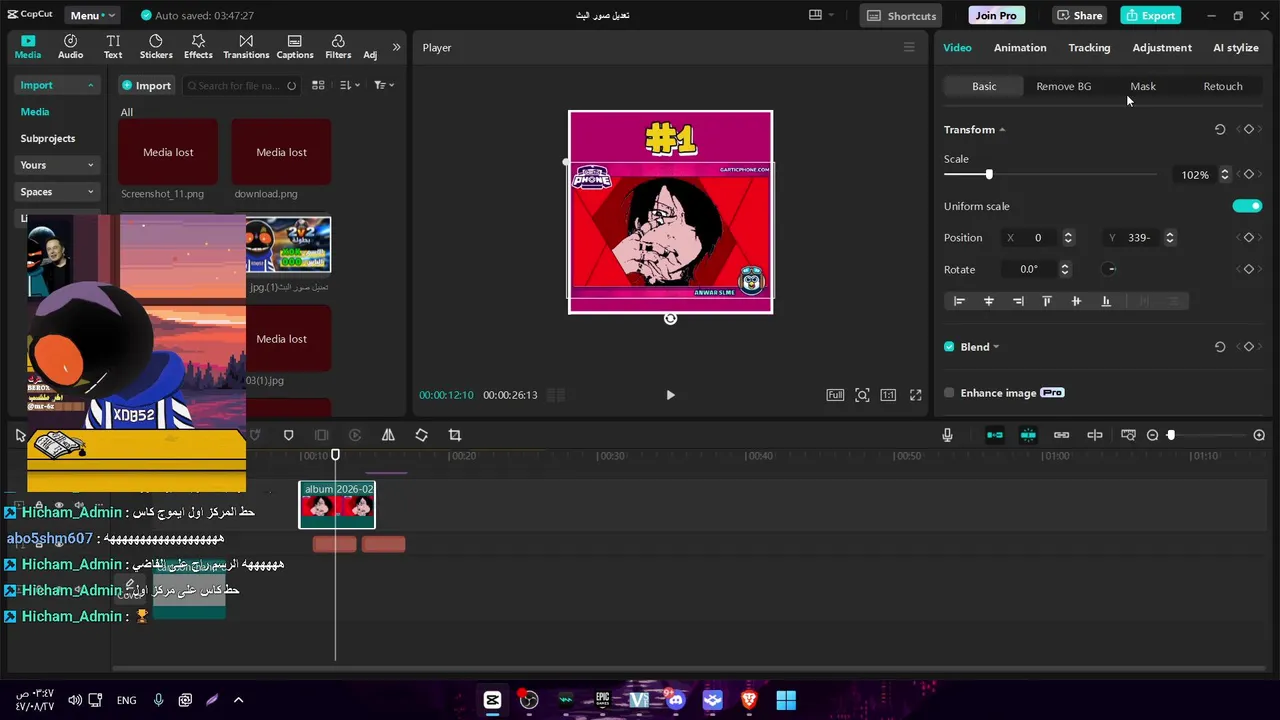Click the Join Pro button
The image size is (1280, 720).
point(996,15)
